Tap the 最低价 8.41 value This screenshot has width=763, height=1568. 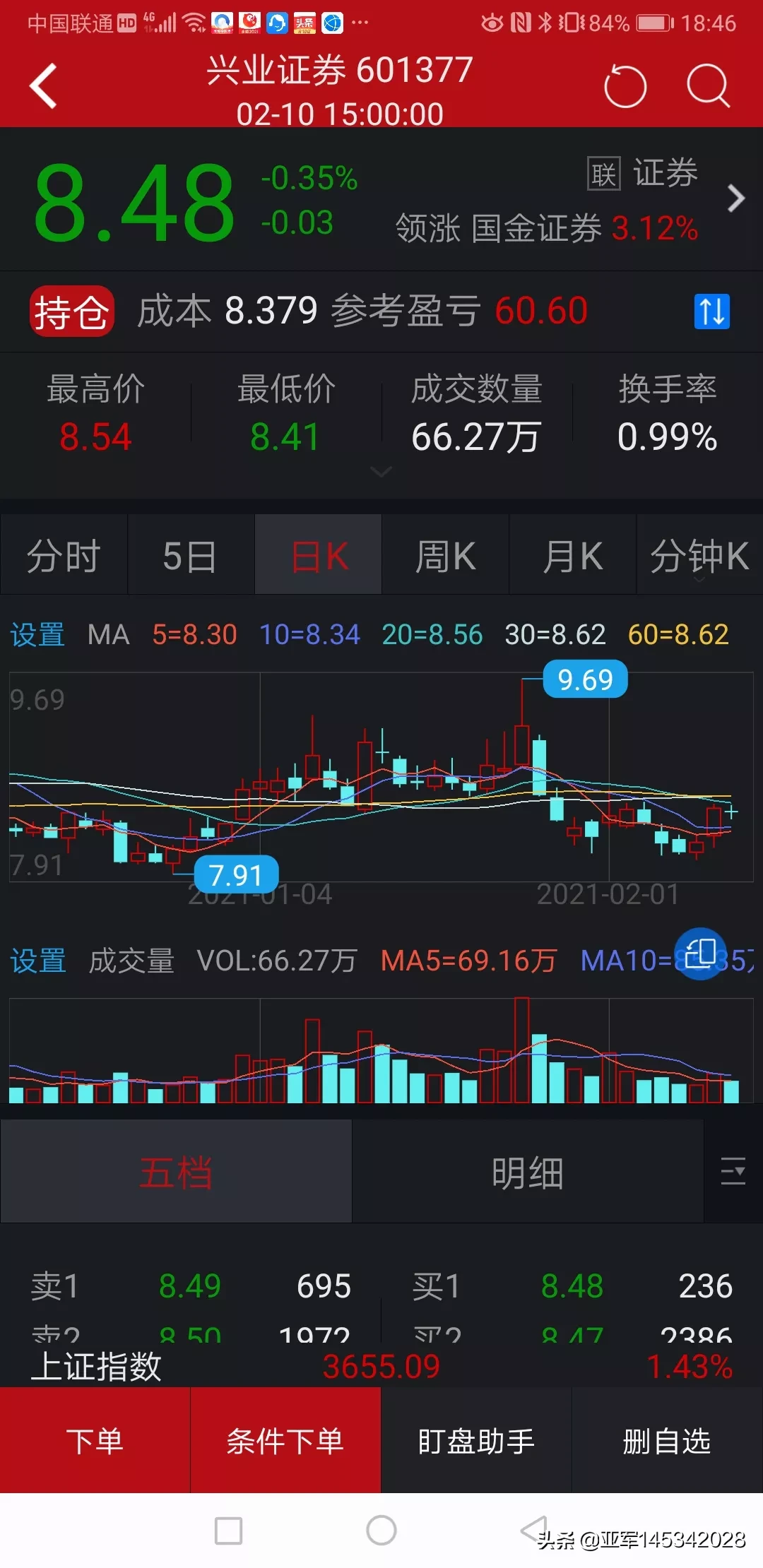tap(285, 436)
